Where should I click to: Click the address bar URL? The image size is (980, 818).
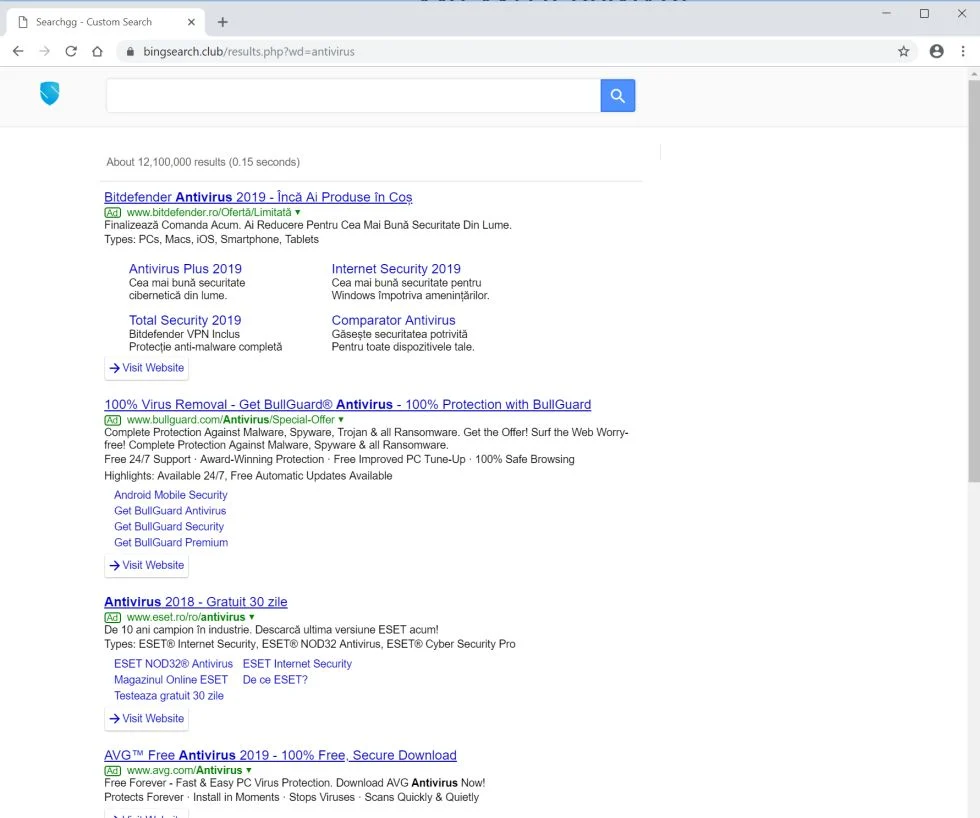tap(249, 51)
